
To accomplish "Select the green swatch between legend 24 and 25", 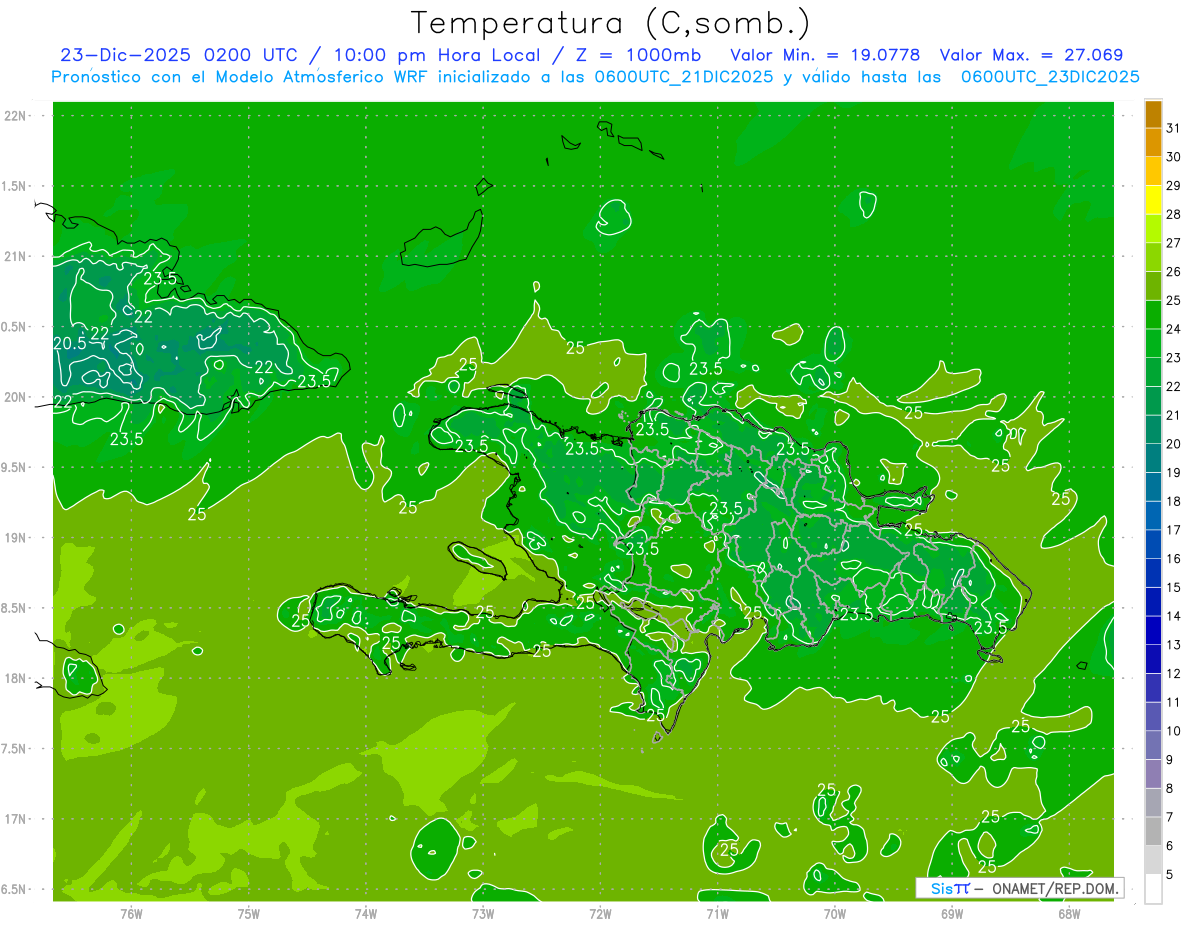I will pos(1153,315).
